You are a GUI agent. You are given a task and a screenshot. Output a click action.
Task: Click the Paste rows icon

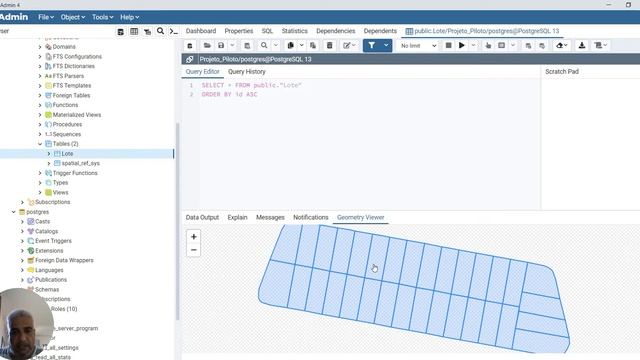313,45
